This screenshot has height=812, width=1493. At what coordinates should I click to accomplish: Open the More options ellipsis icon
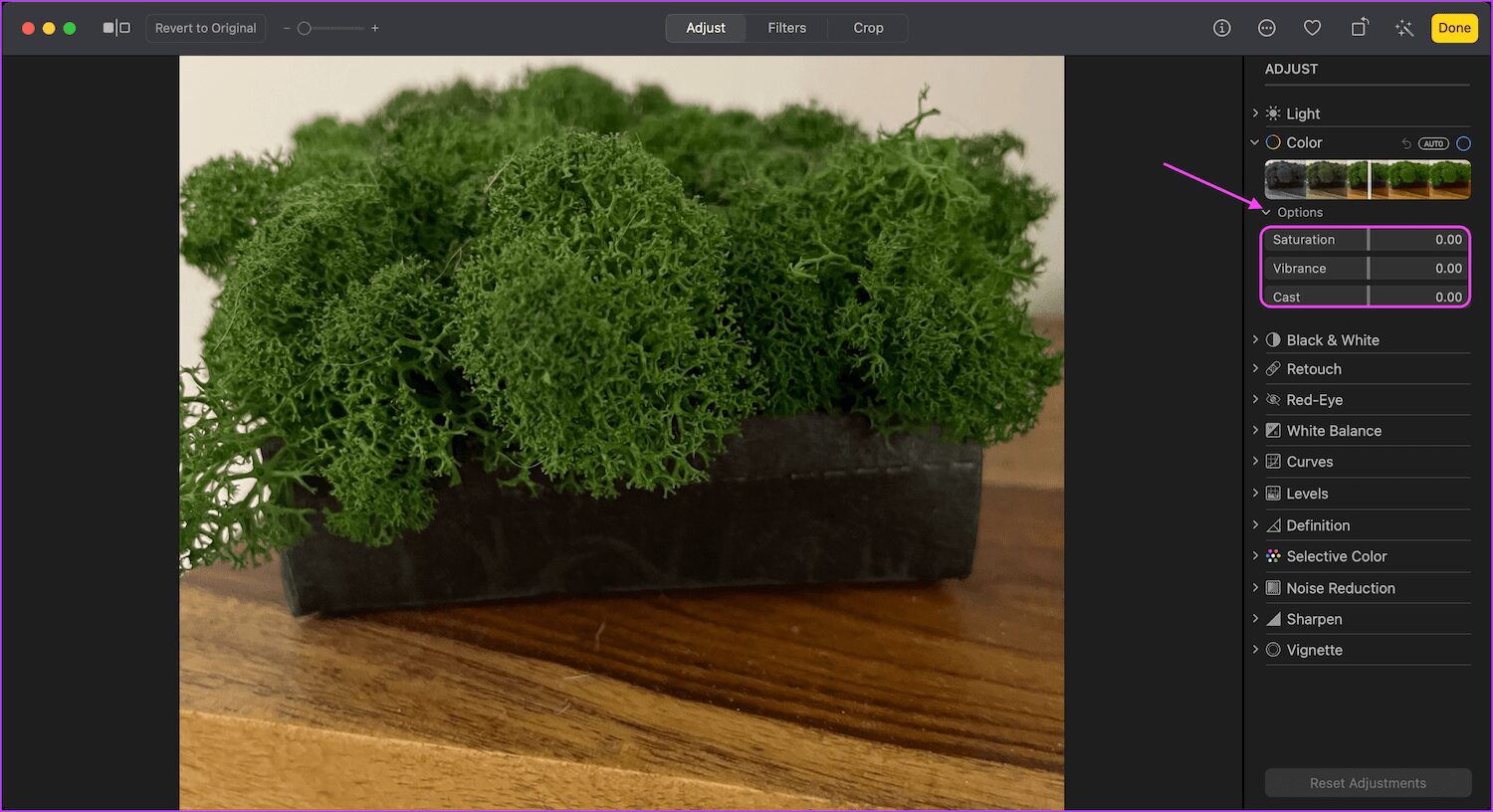(1267, 28)
